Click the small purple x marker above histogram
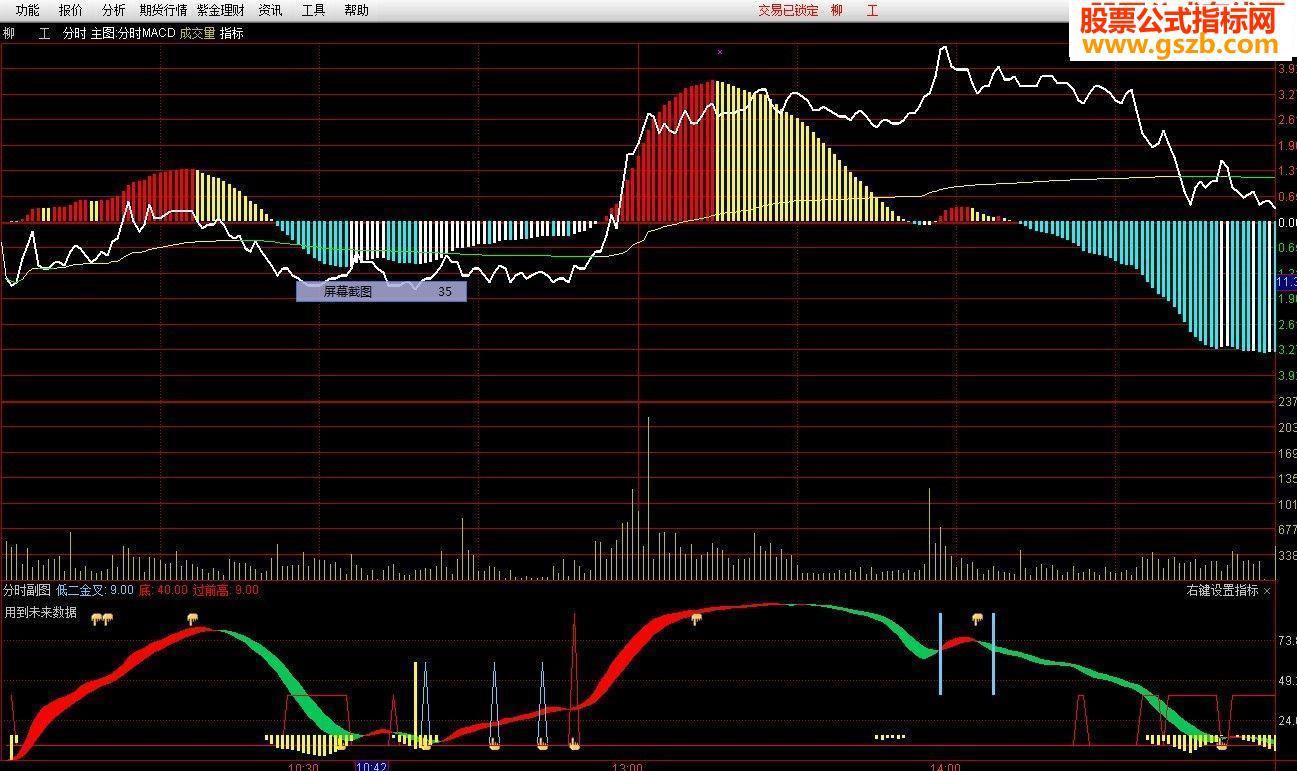 (720, 51)
